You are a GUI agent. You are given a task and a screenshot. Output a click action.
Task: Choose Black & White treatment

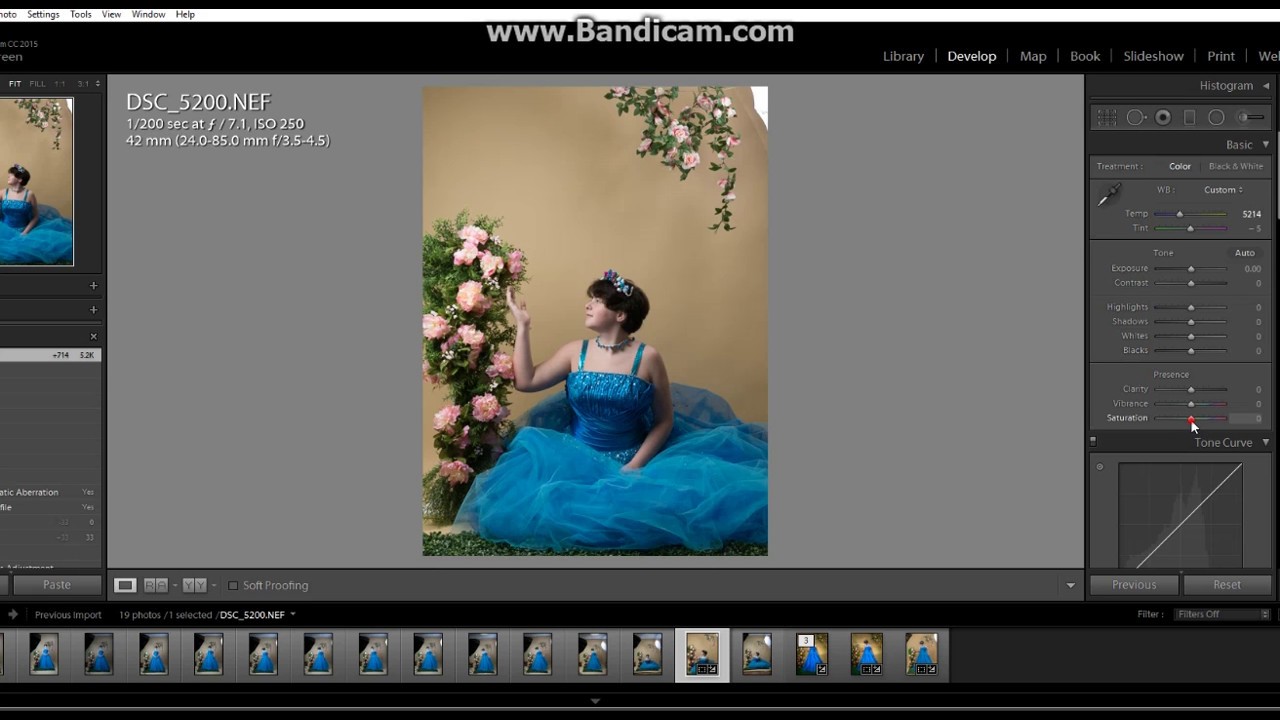pyautogui.click(x=1236, y=166)
